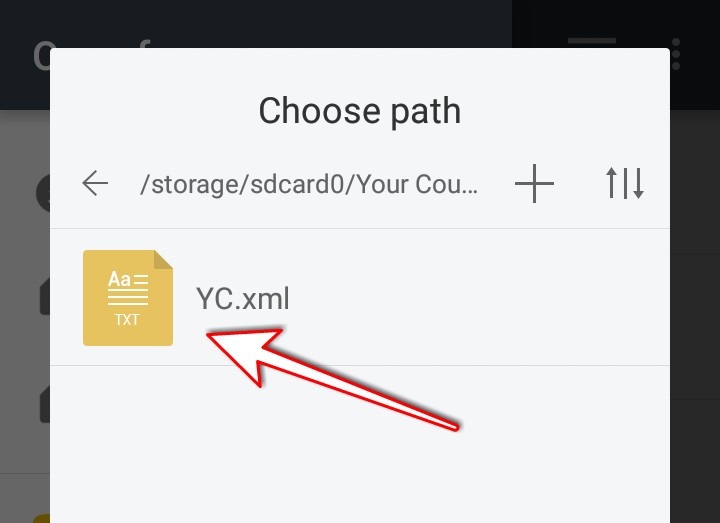Viewport: 720px width, 523px height.
Task: Open the dimmed three-dot overflow menu
Action: point(675,54)
